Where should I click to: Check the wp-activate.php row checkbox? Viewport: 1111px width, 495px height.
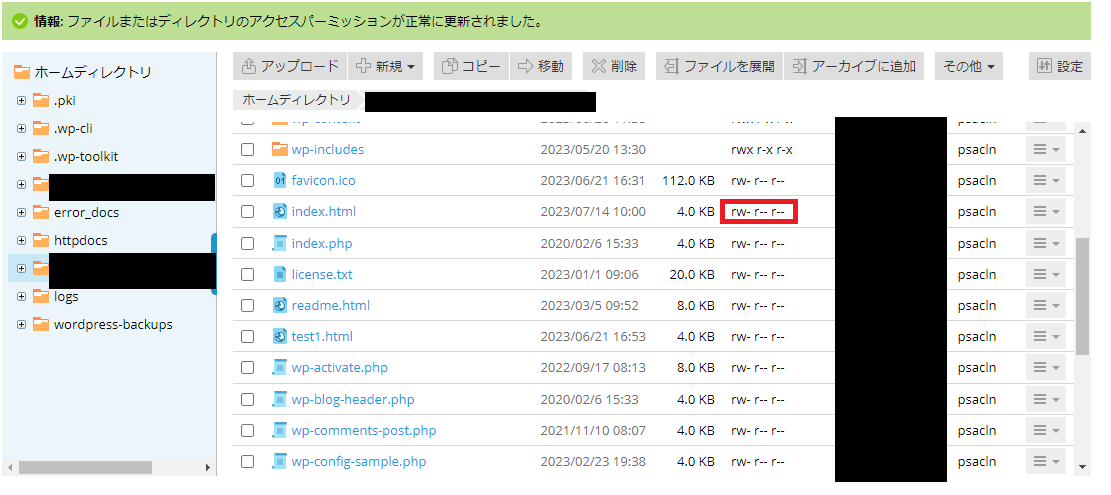click(247, 368)
